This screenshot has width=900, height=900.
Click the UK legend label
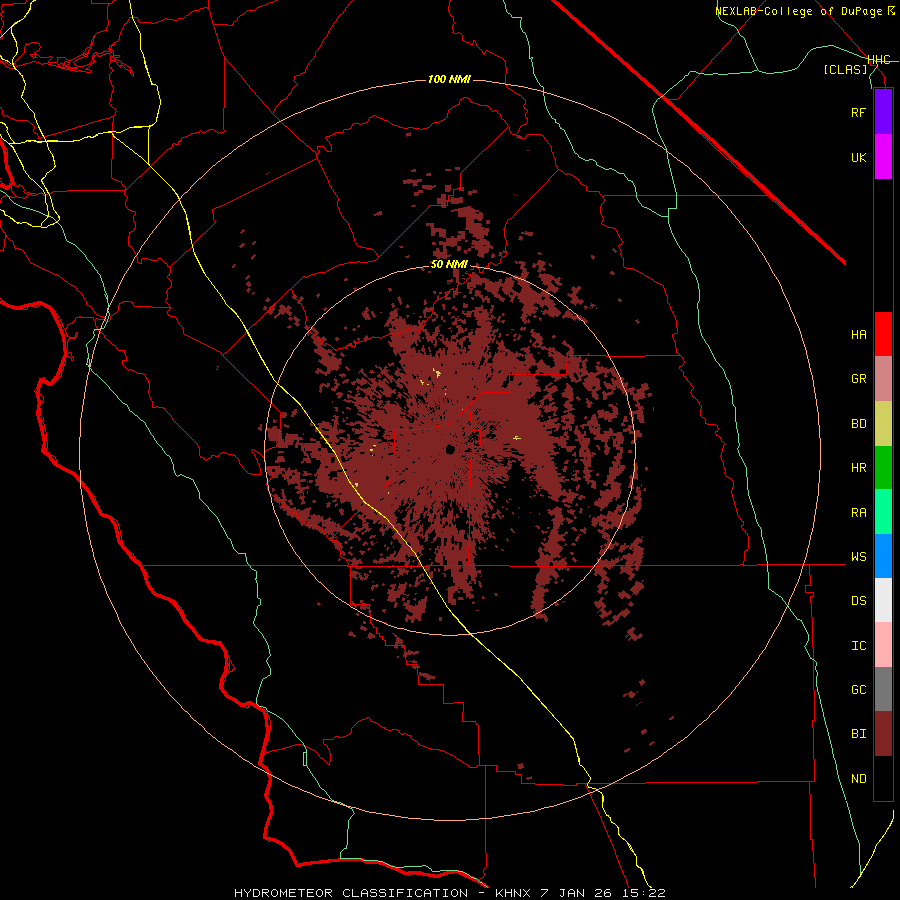pos(858,158)
